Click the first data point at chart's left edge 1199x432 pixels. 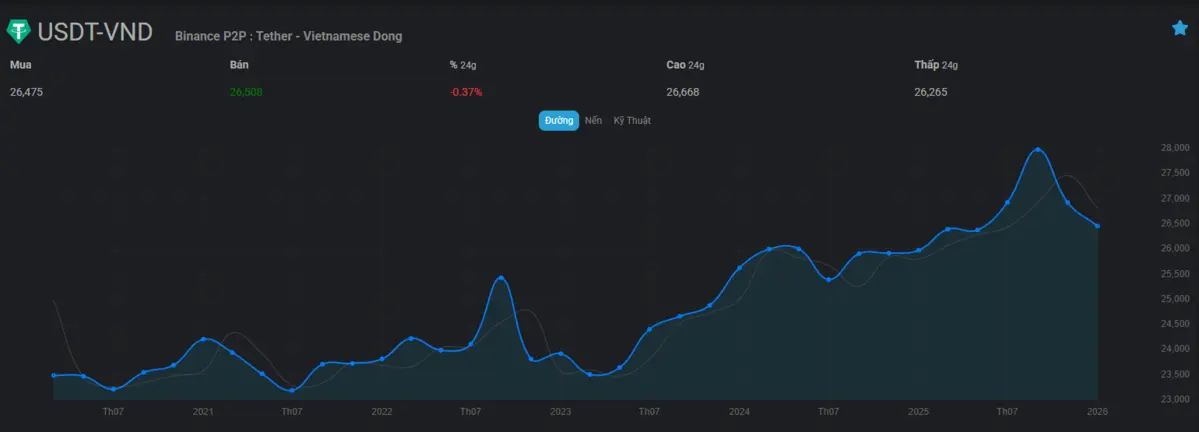(53, 375)
